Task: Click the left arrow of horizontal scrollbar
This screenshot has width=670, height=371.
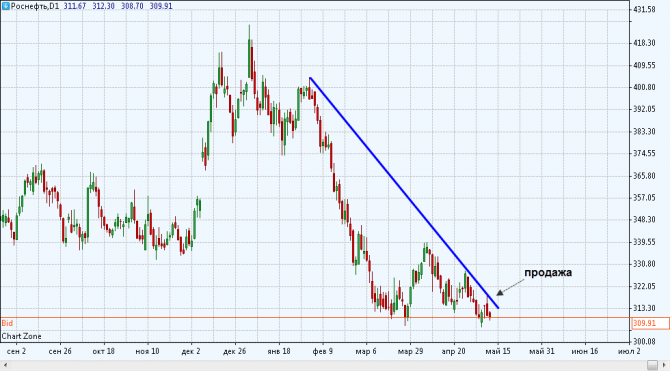Action: point(5,365)
